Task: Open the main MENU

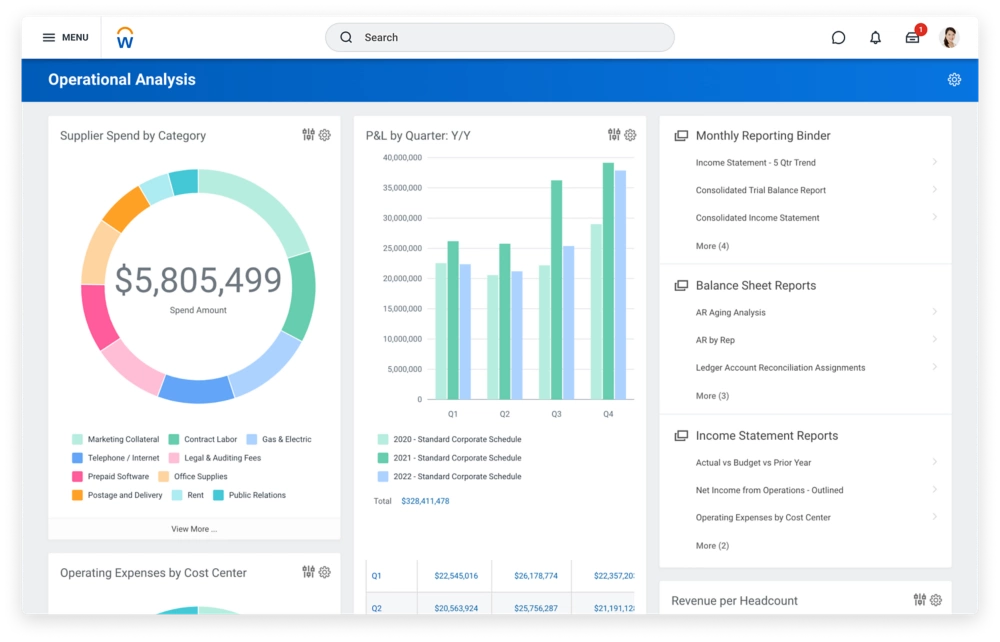Action: point(65,38)
